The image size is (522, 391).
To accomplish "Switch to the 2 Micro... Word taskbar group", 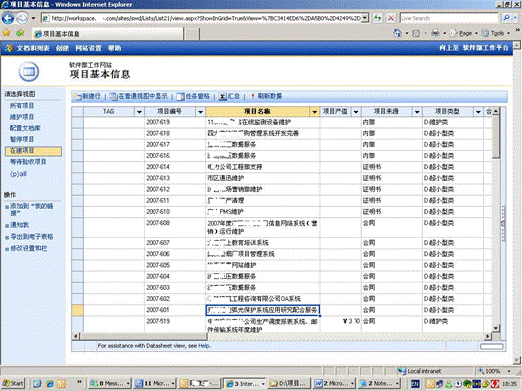I will click(334, 384).
